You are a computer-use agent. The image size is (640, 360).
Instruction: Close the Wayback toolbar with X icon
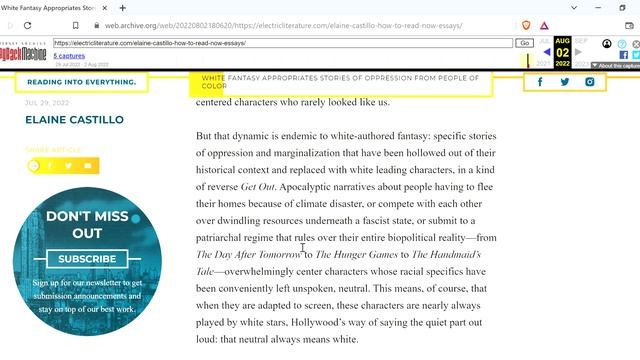(x=636, y=44)
